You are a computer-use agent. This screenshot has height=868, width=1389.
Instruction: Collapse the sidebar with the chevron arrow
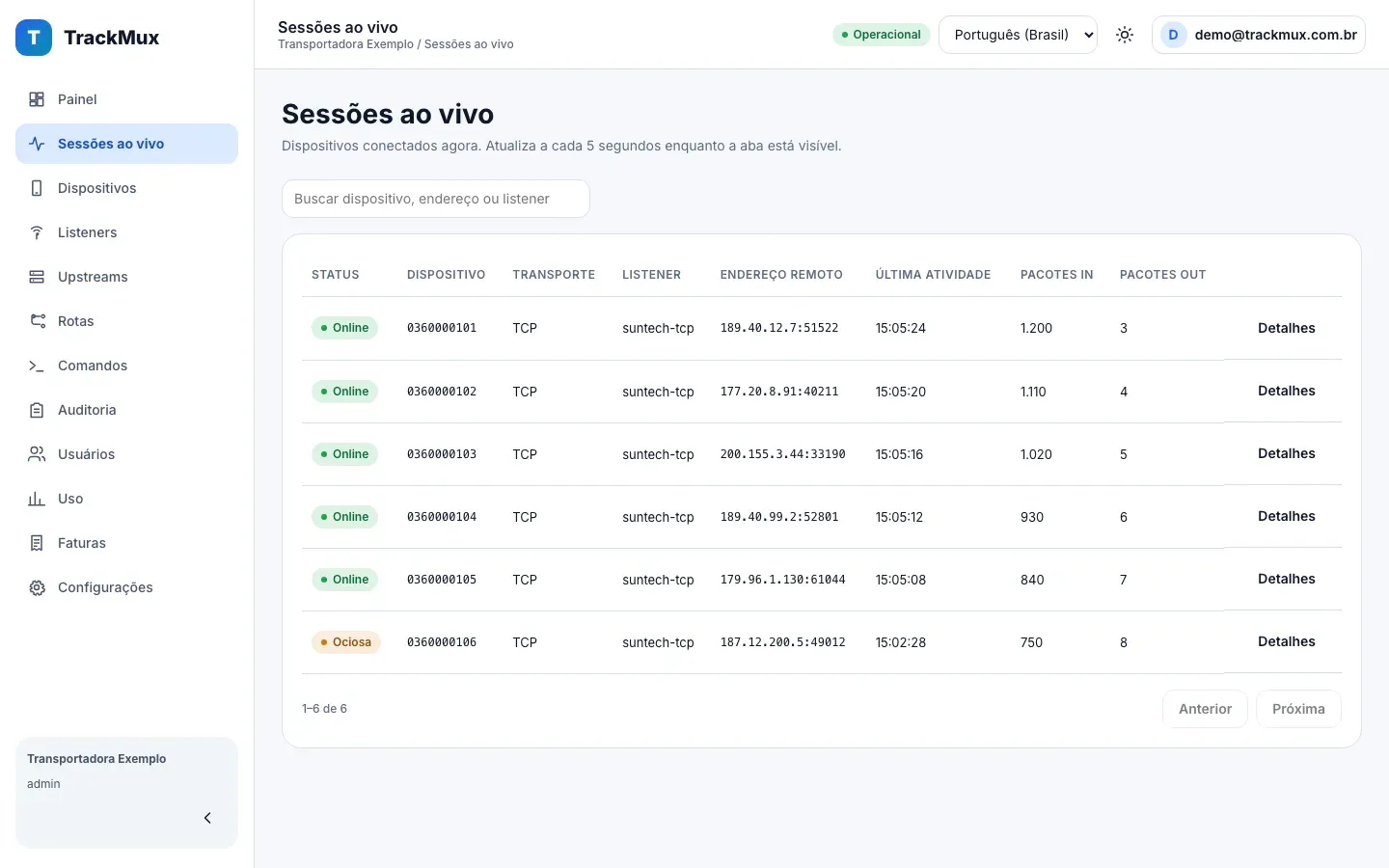point(207,818)
